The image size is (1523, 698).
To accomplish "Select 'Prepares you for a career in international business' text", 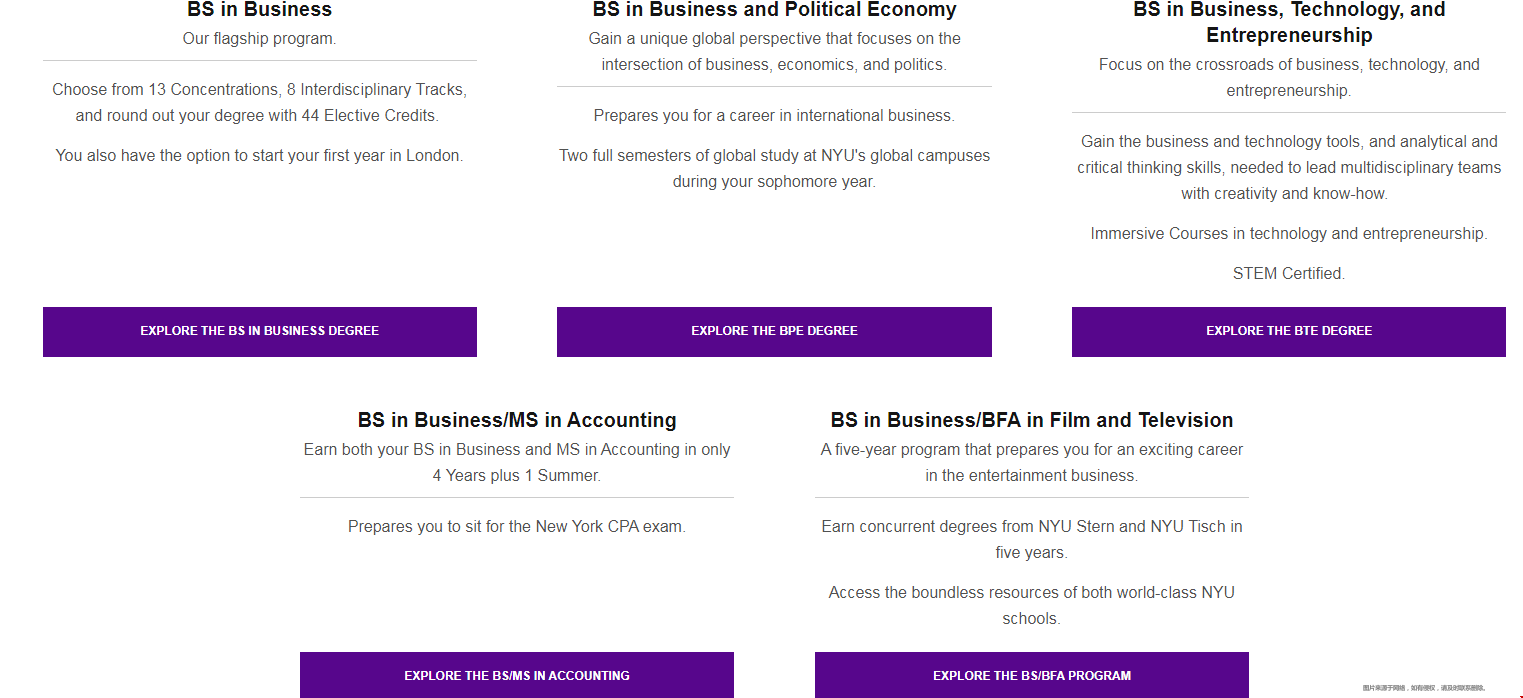I will 774,115.
